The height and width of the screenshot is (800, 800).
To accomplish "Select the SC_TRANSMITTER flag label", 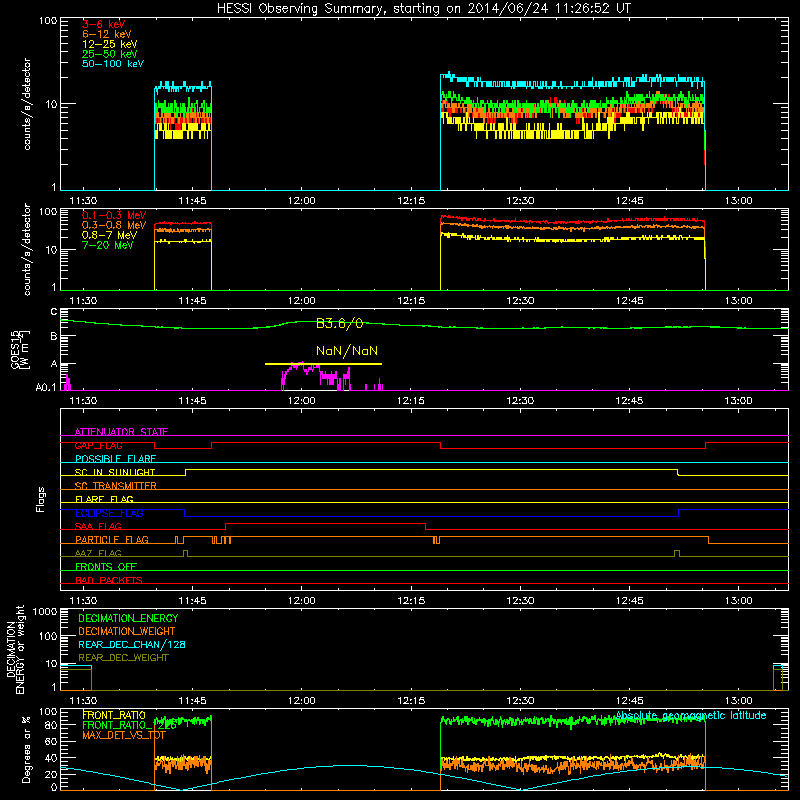I will [116, 486].
